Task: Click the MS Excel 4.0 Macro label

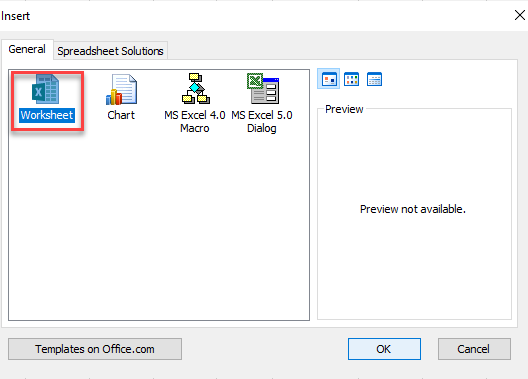Action: (195, 122)
